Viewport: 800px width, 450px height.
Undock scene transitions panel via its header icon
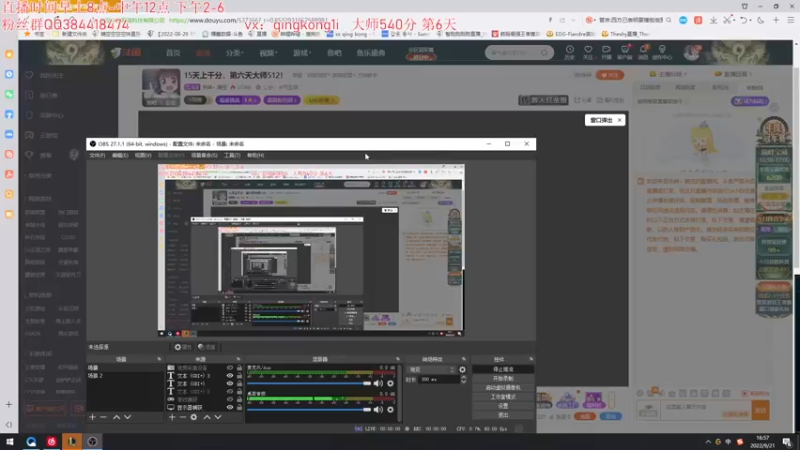(x=464, y=359)
